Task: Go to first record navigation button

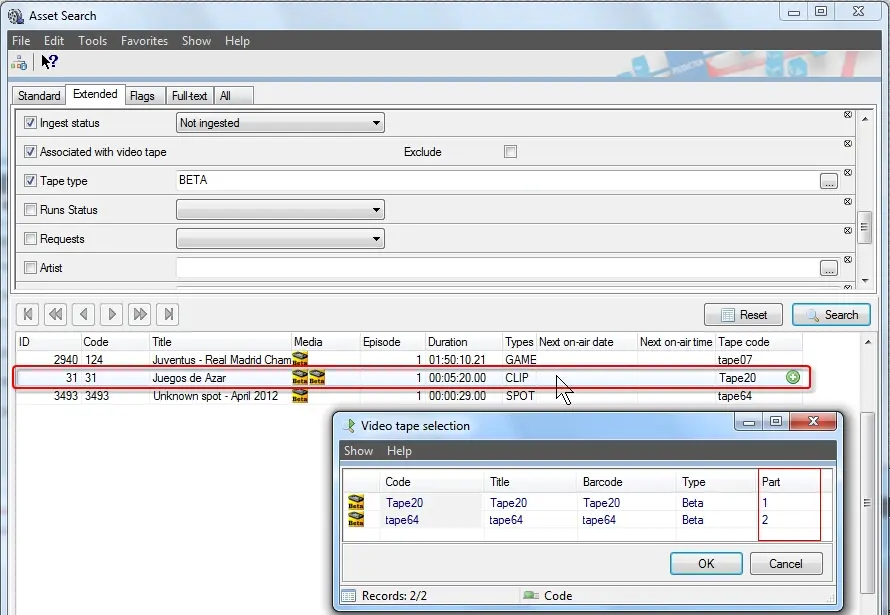Action: 27,314
